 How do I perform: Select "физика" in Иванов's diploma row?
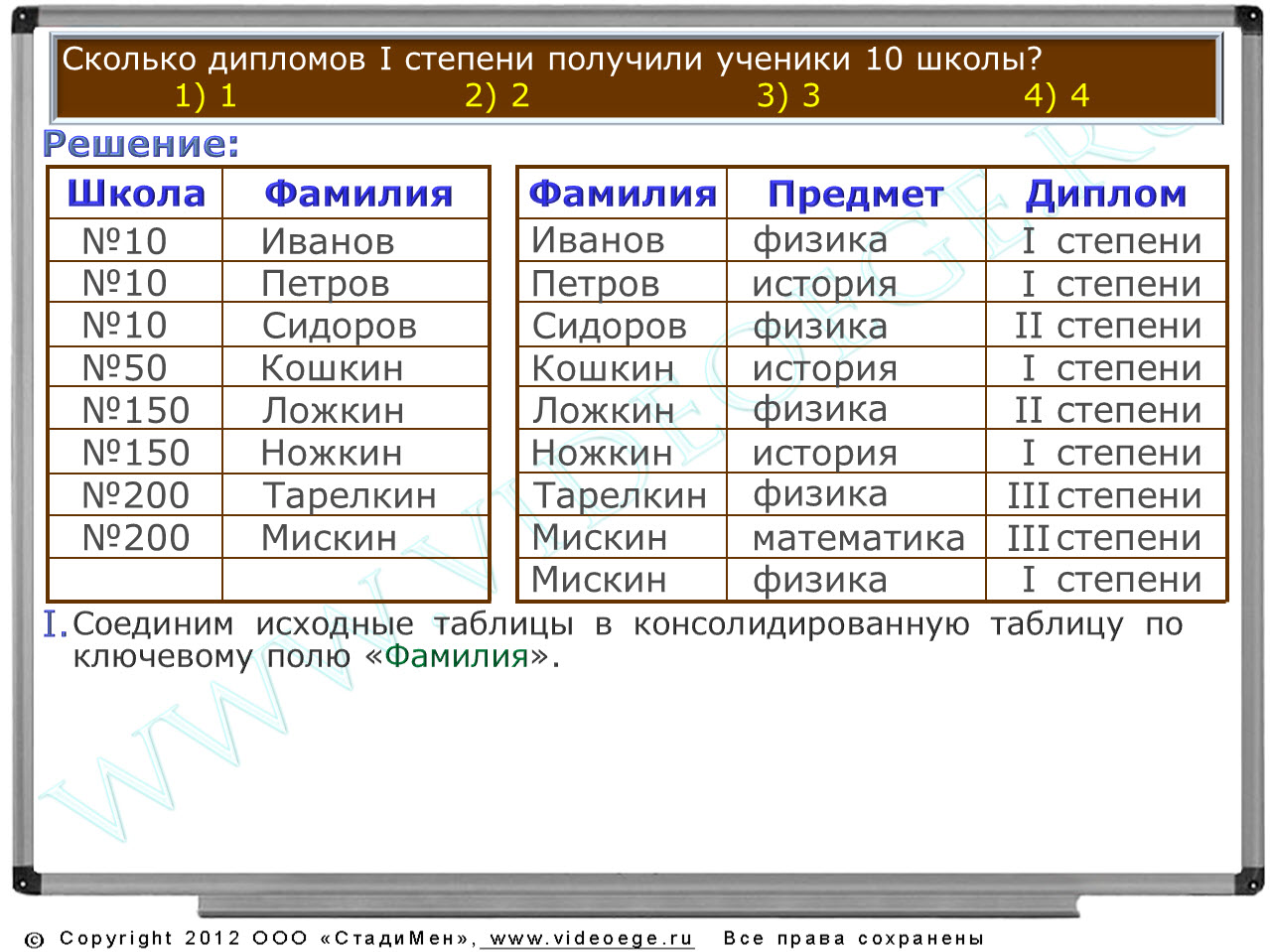(820, 241)
